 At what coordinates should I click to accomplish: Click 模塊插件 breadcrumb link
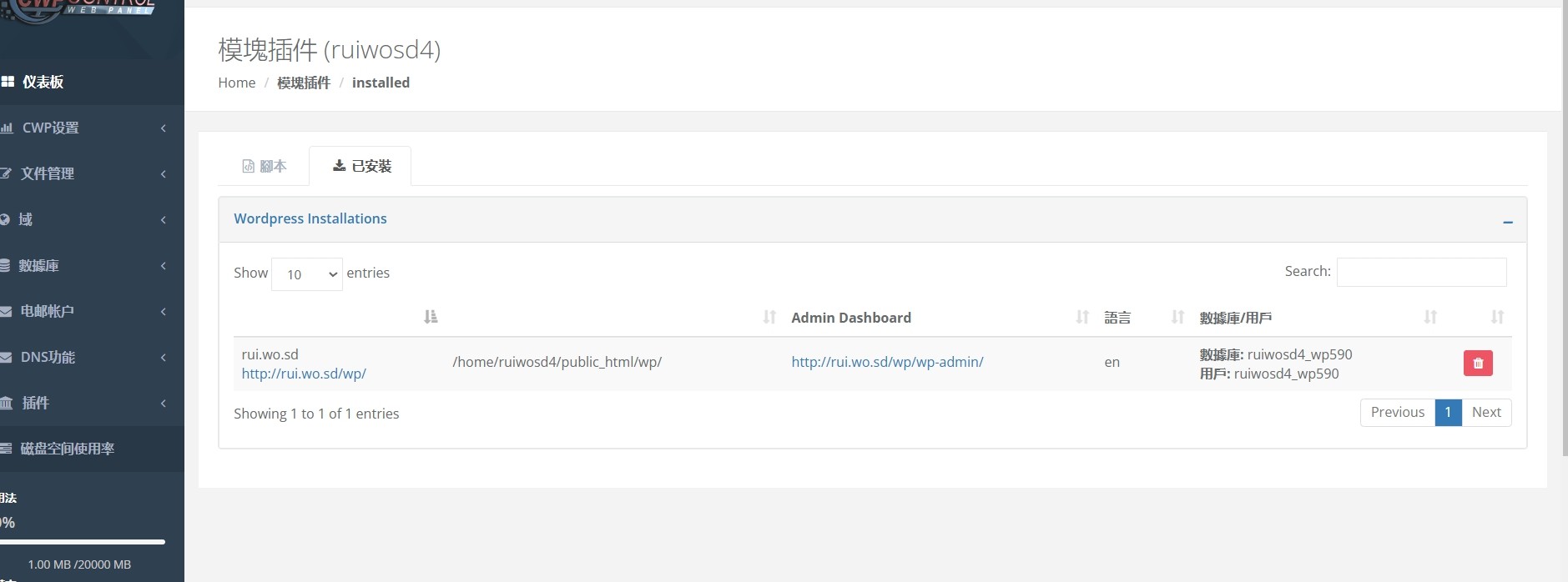[x=304, y=83]
